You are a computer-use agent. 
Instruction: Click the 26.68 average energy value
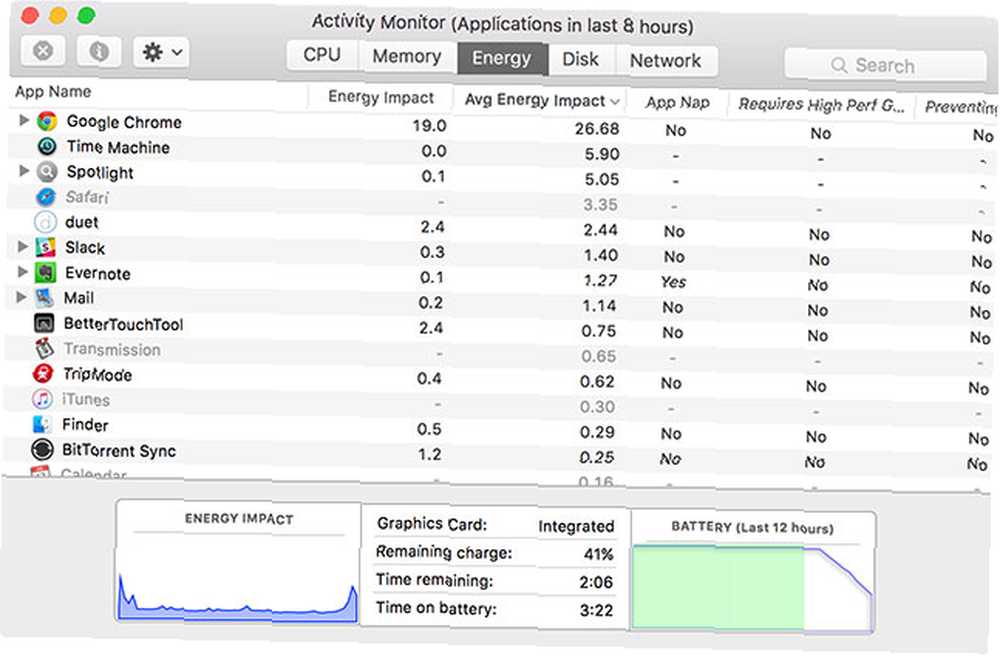(x=597, y=129)
